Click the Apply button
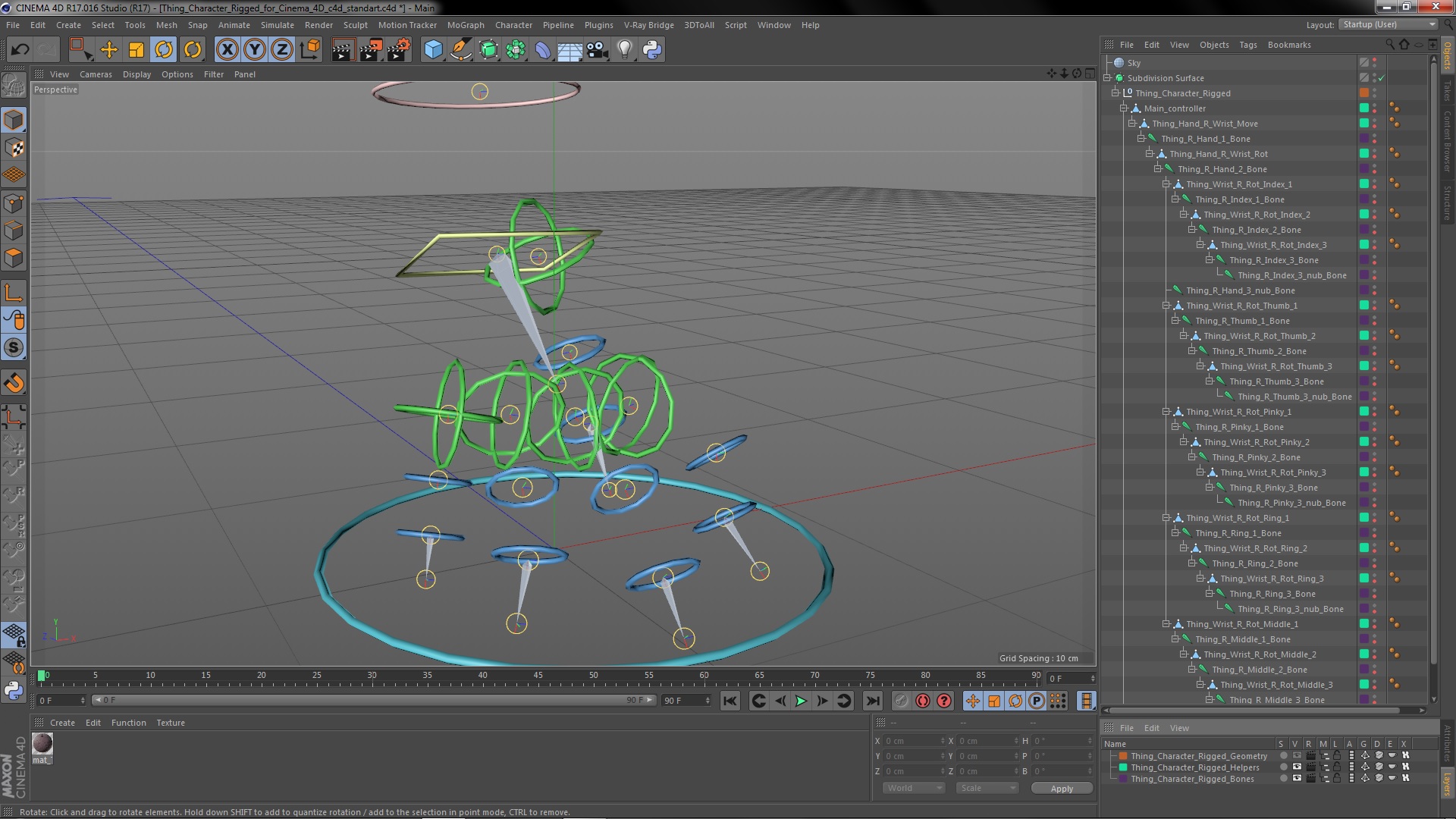The height and width of the screenshot is (819, 1456). (1062, 789)
